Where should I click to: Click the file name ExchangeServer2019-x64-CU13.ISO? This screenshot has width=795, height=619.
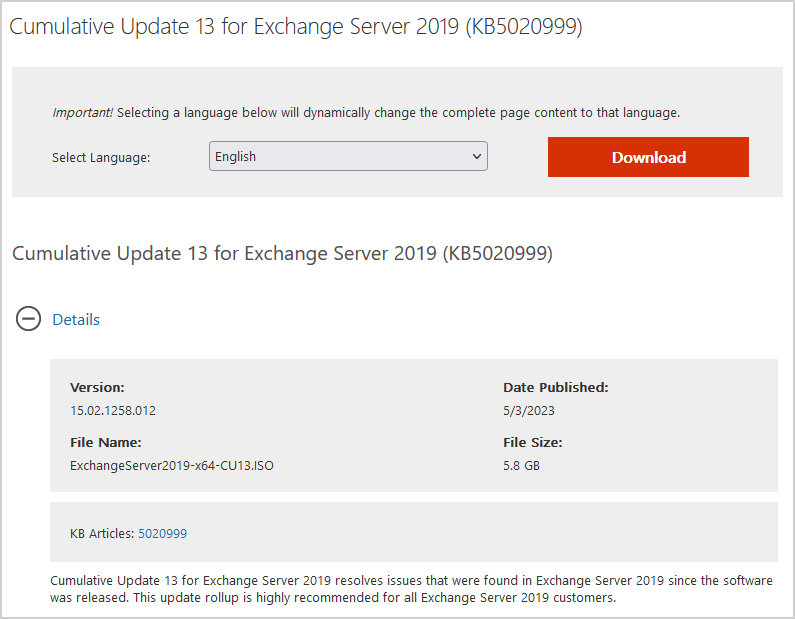coord(172,466)
